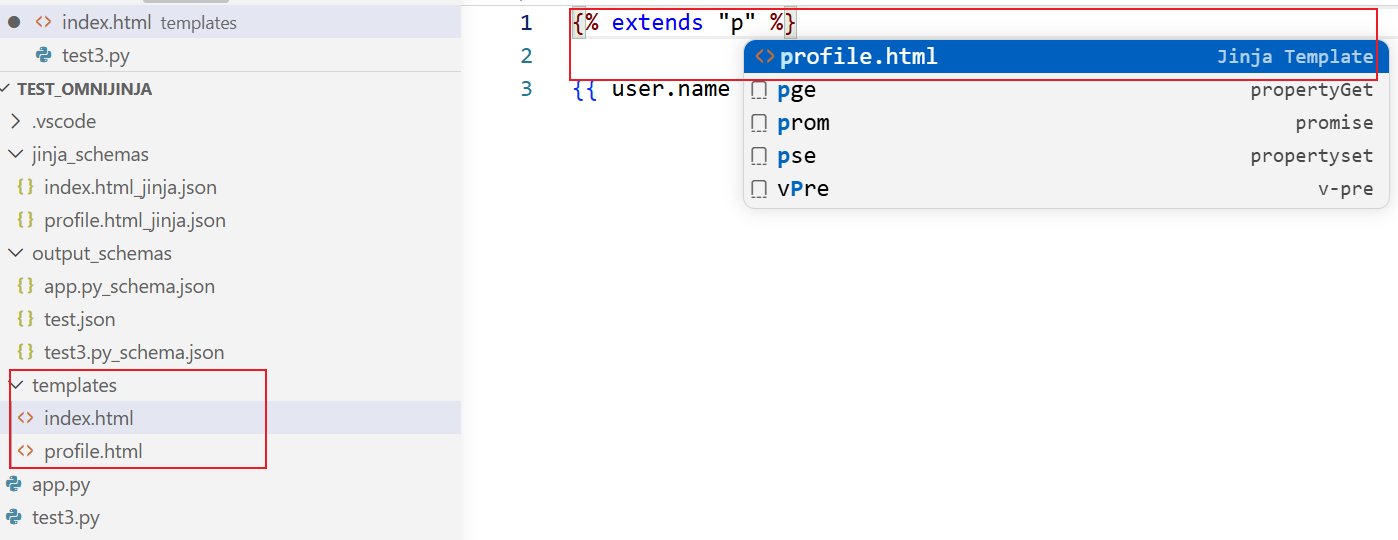Click Python icon of test3.py in tree

pos(14,517)
